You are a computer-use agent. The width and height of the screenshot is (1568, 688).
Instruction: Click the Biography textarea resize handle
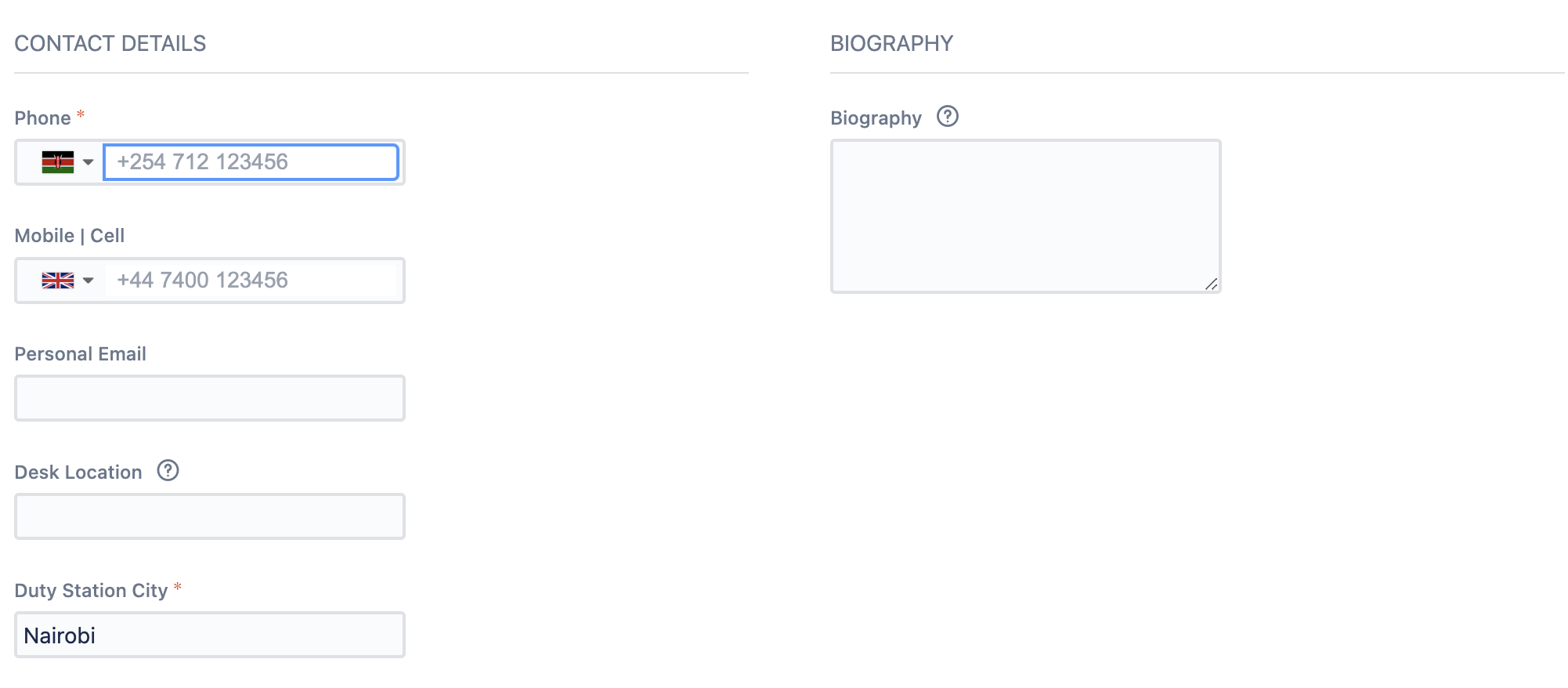point(1211,284)
